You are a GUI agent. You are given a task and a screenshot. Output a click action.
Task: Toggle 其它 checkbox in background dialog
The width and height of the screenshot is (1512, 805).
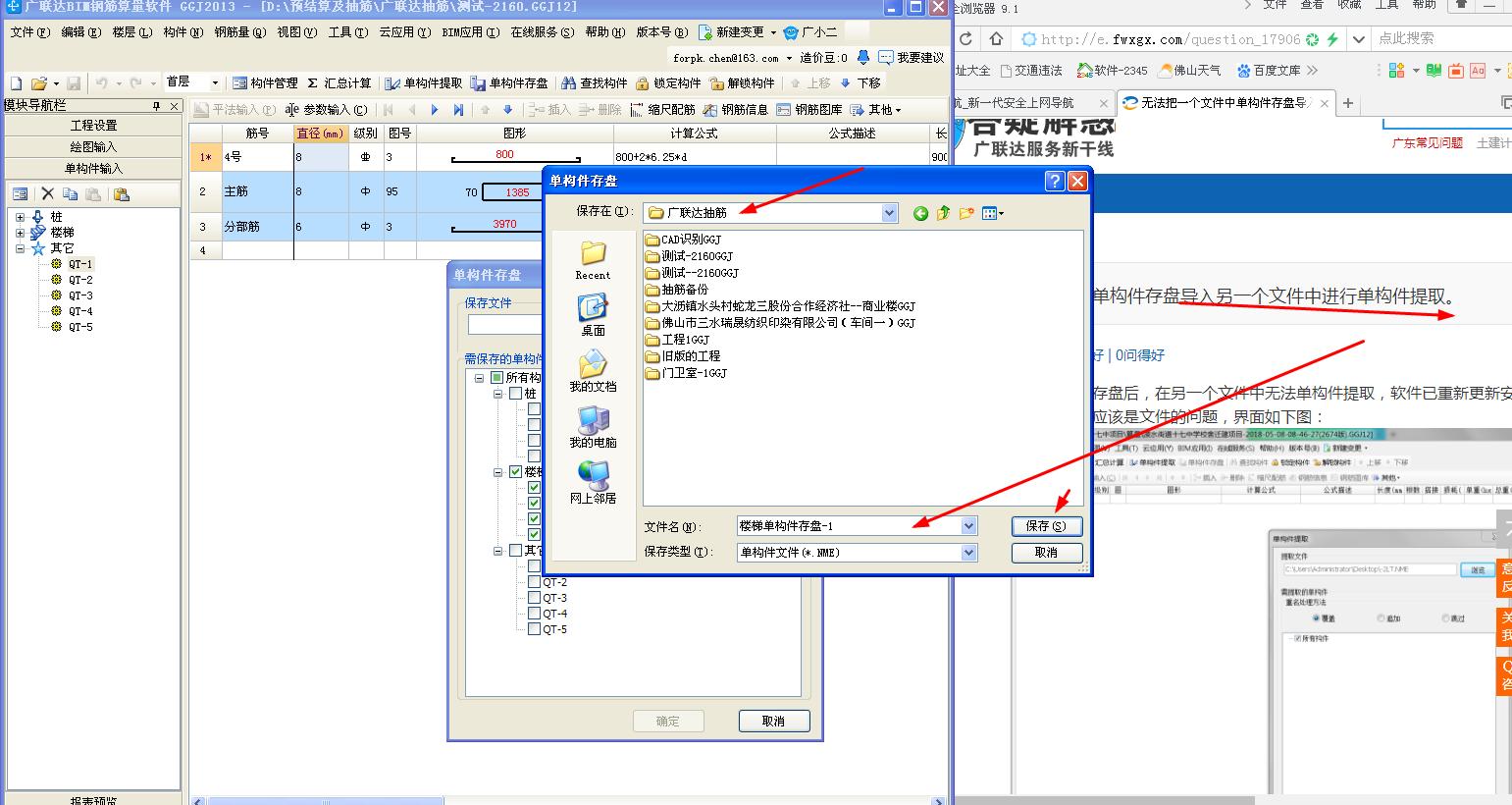coord(516,550)
